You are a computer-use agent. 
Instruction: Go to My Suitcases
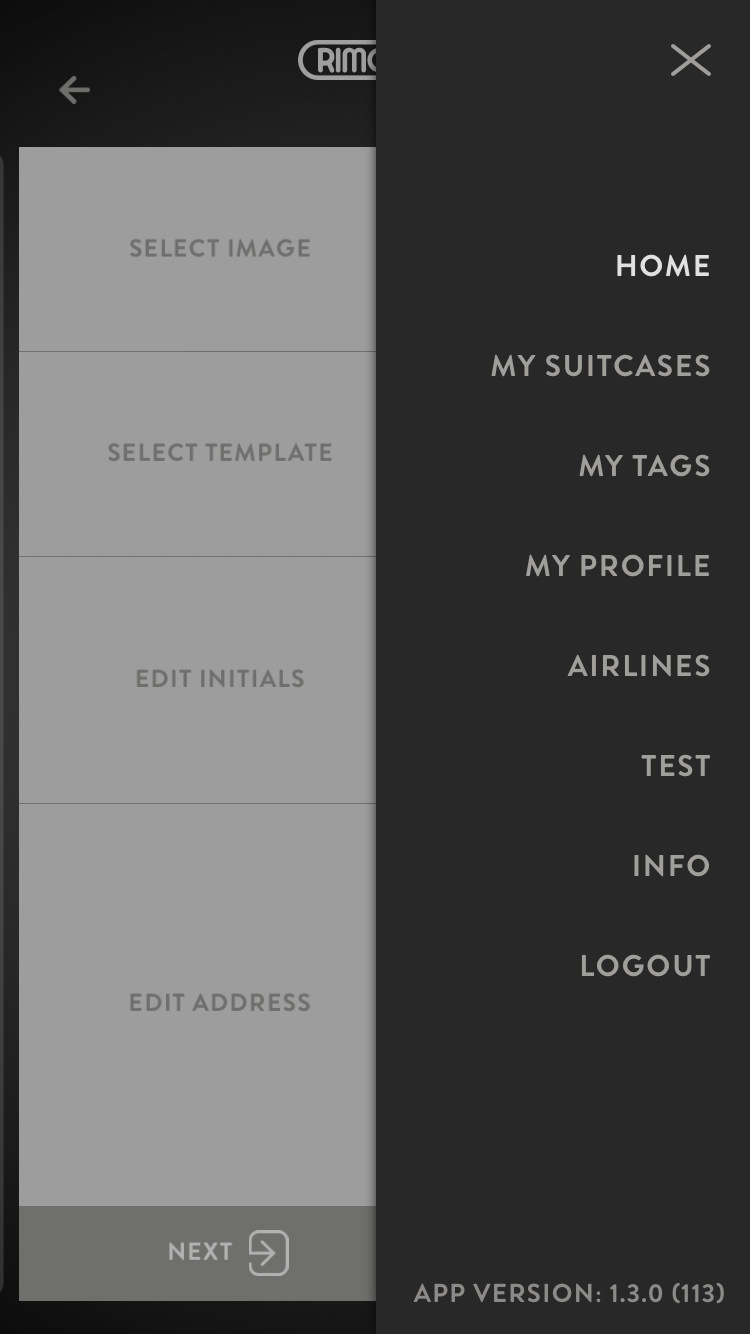click(601, 366)
